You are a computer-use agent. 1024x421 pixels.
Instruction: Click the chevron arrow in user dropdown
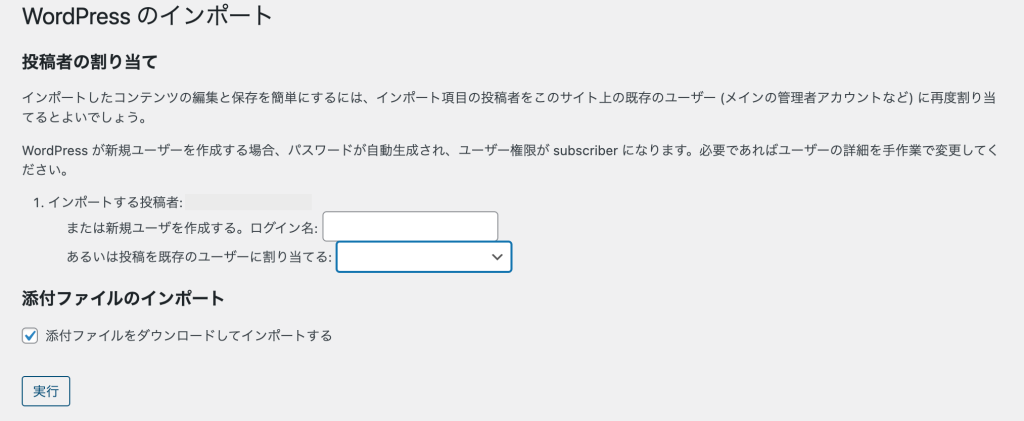497,257
